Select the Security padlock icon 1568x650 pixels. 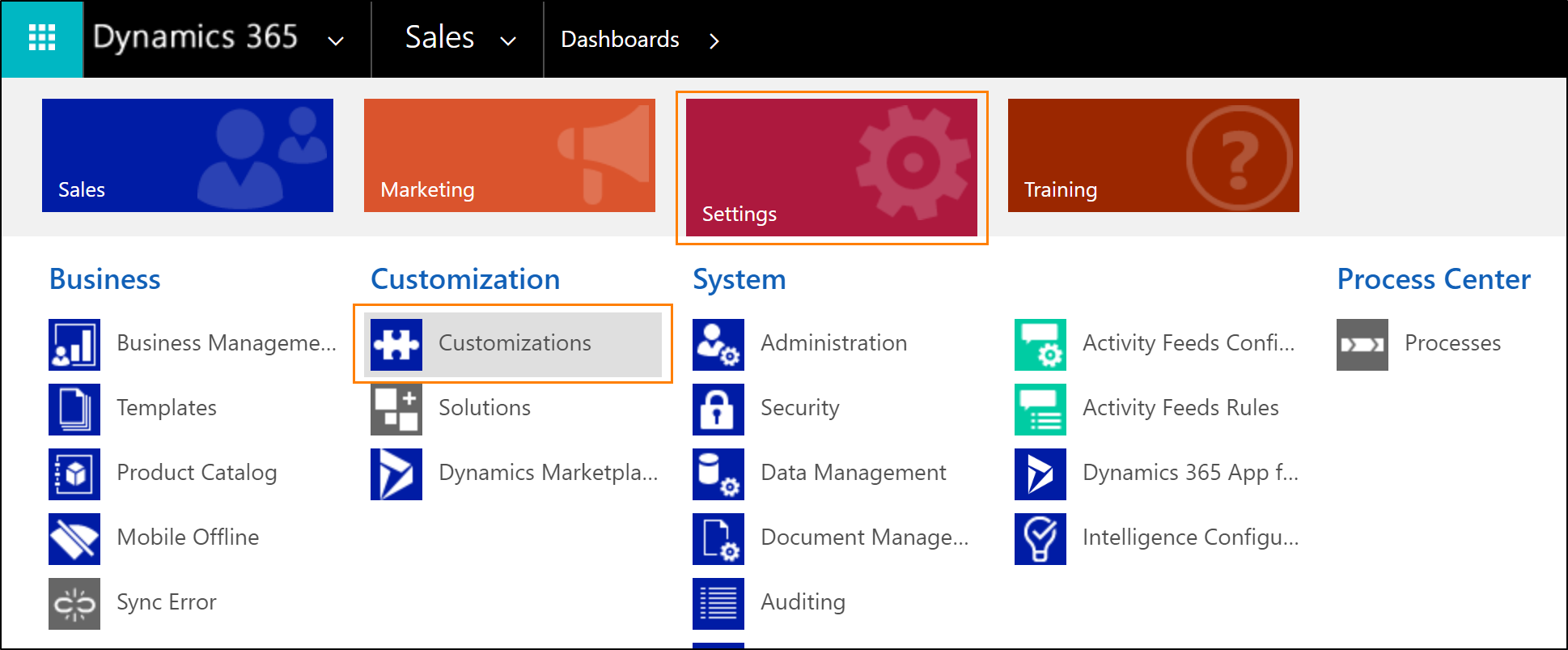pos(718,409)
